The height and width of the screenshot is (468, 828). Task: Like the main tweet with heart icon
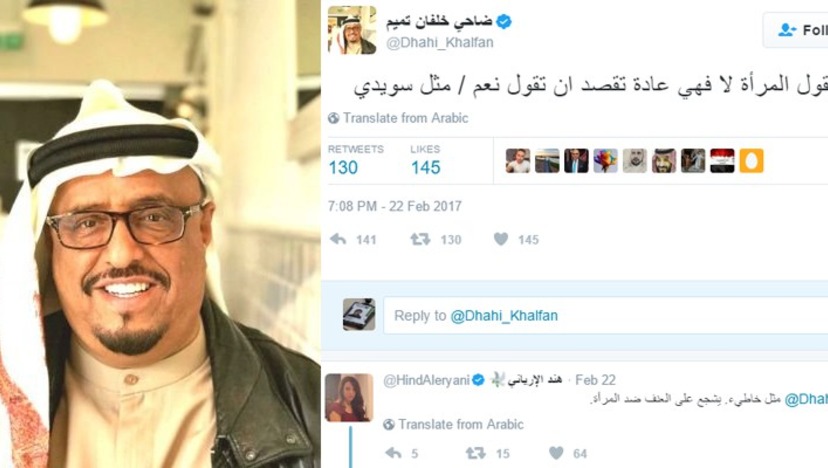pyautogui.click(x=501, y=239)
